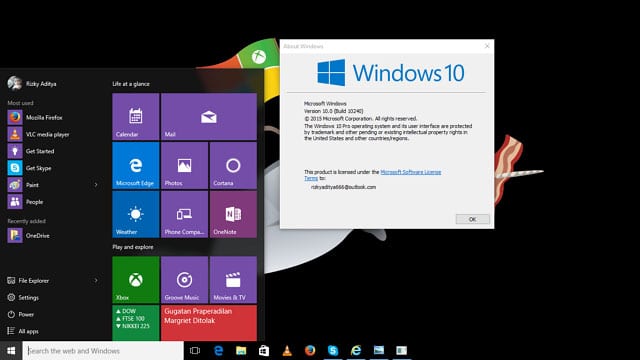Open the Cortana tile
The width and height of the screenshot is (640, 360).
(233, 165)
